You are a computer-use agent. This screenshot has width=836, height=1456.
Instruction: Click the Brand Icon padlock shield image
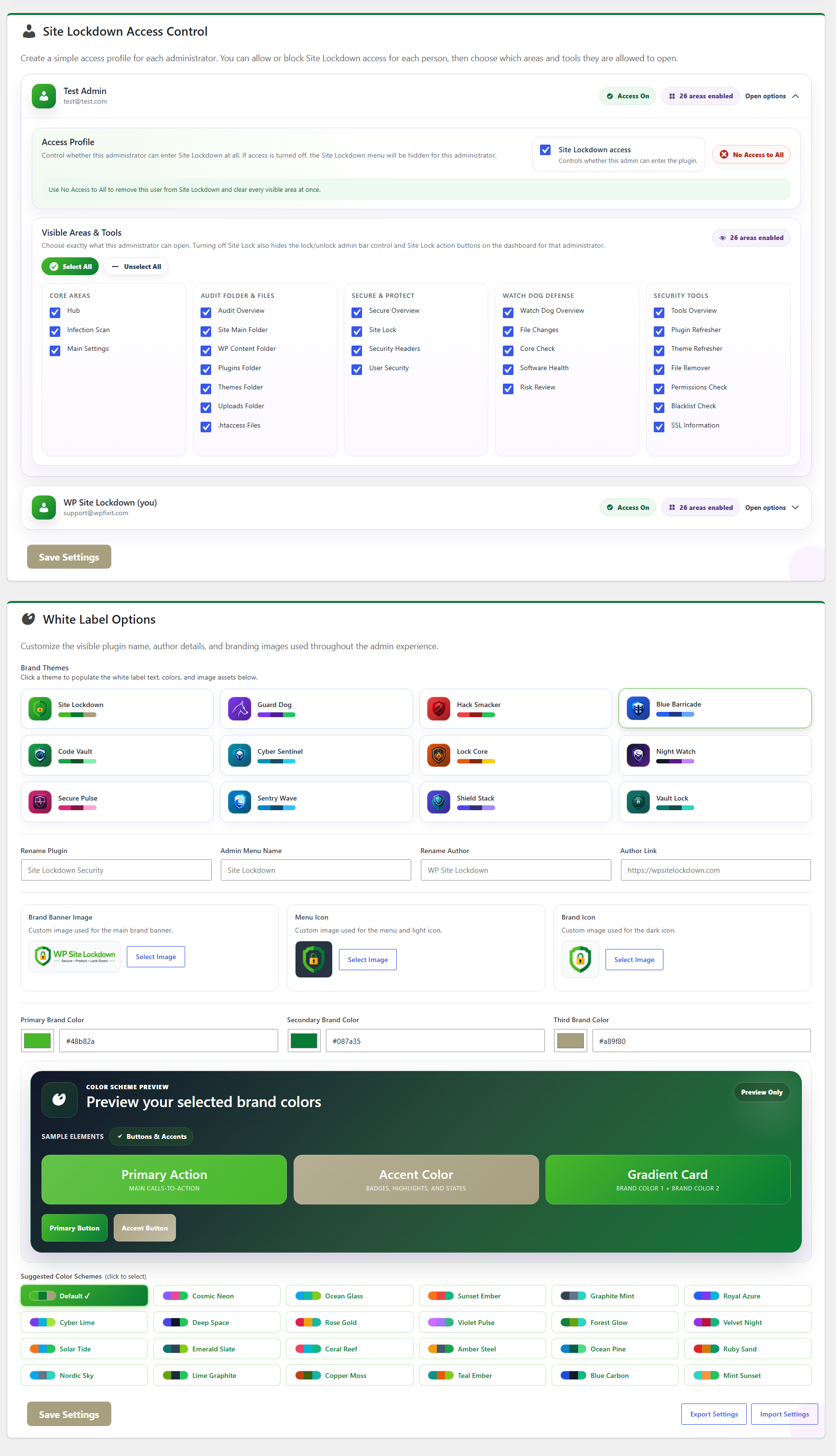pyautogui.click(x=580, y=959)
